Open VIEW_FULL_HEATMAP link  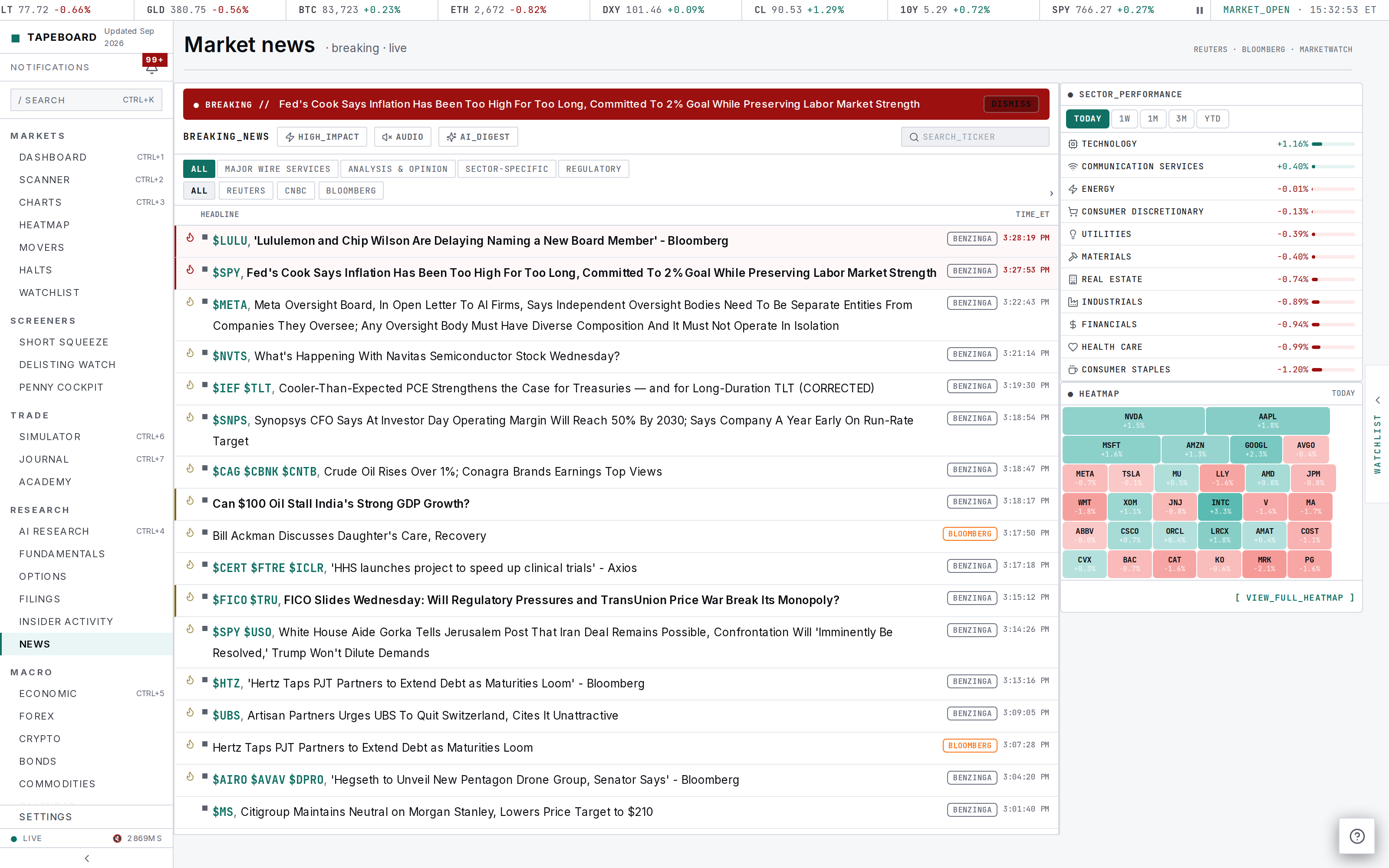(x=1294, y=598)
